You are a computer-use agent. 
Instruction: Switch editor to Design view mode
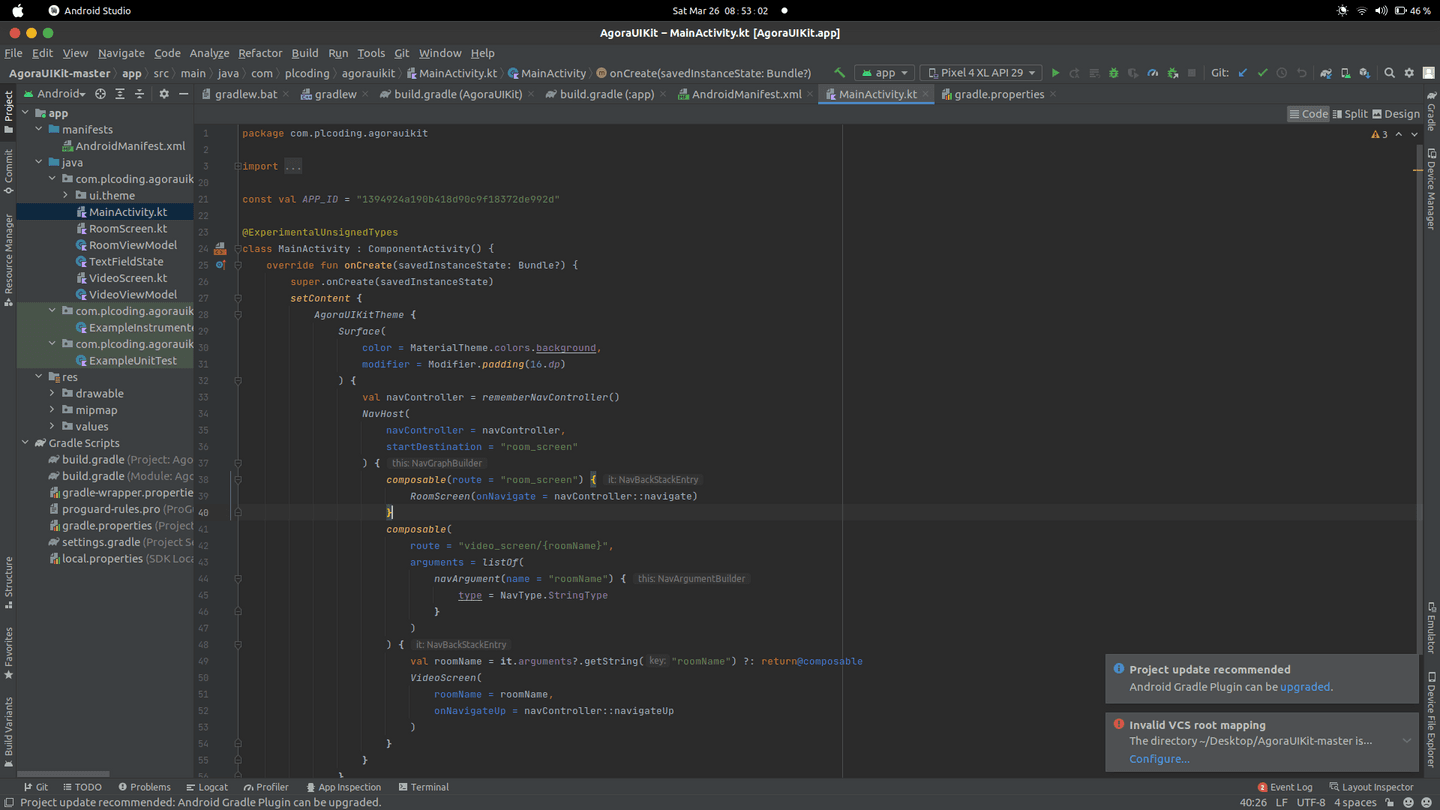pos(1396,114)
